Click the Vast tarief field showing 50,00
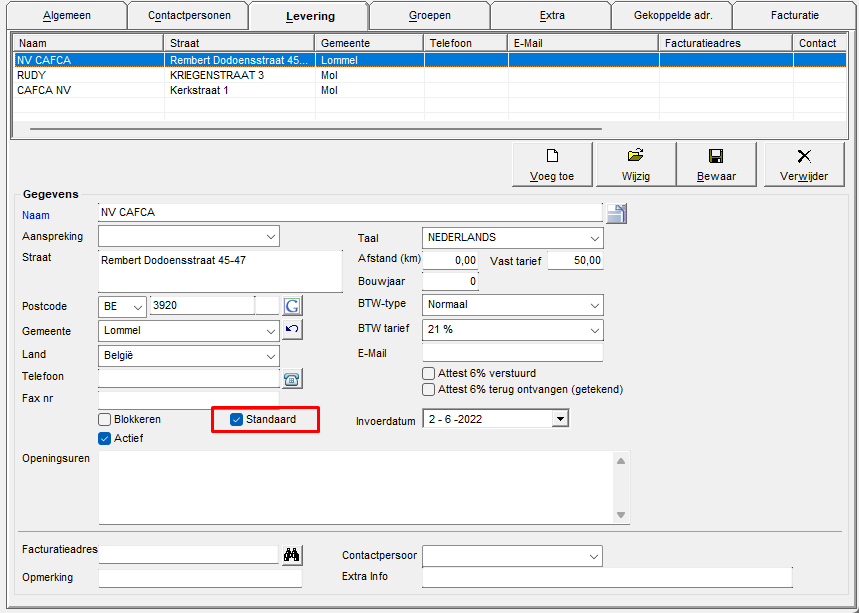 click(575, 261)
